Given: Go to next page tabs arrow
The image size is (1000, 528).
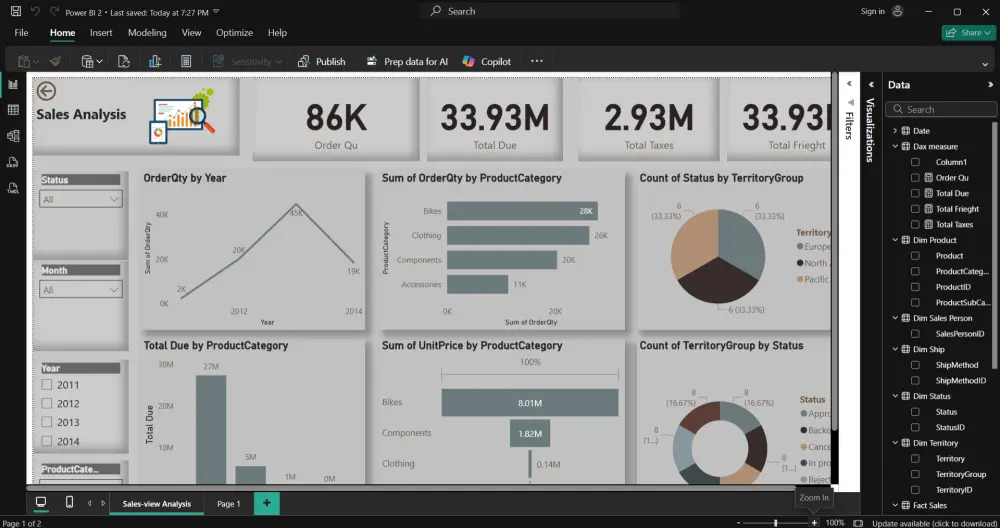Looking at the screenshot, I should (103, 503).
